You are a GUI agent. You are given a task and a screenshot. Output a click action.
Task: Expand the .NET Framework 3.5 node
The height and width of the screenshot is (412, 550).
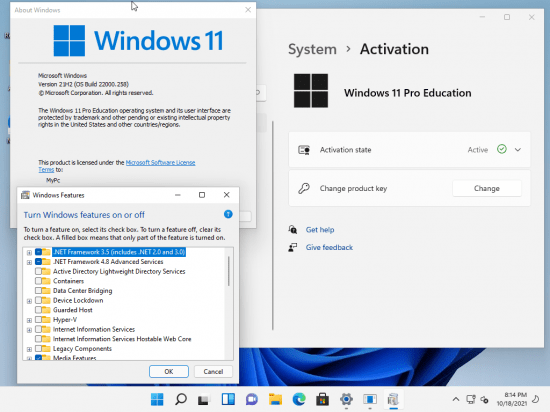(x=29, y=252)
